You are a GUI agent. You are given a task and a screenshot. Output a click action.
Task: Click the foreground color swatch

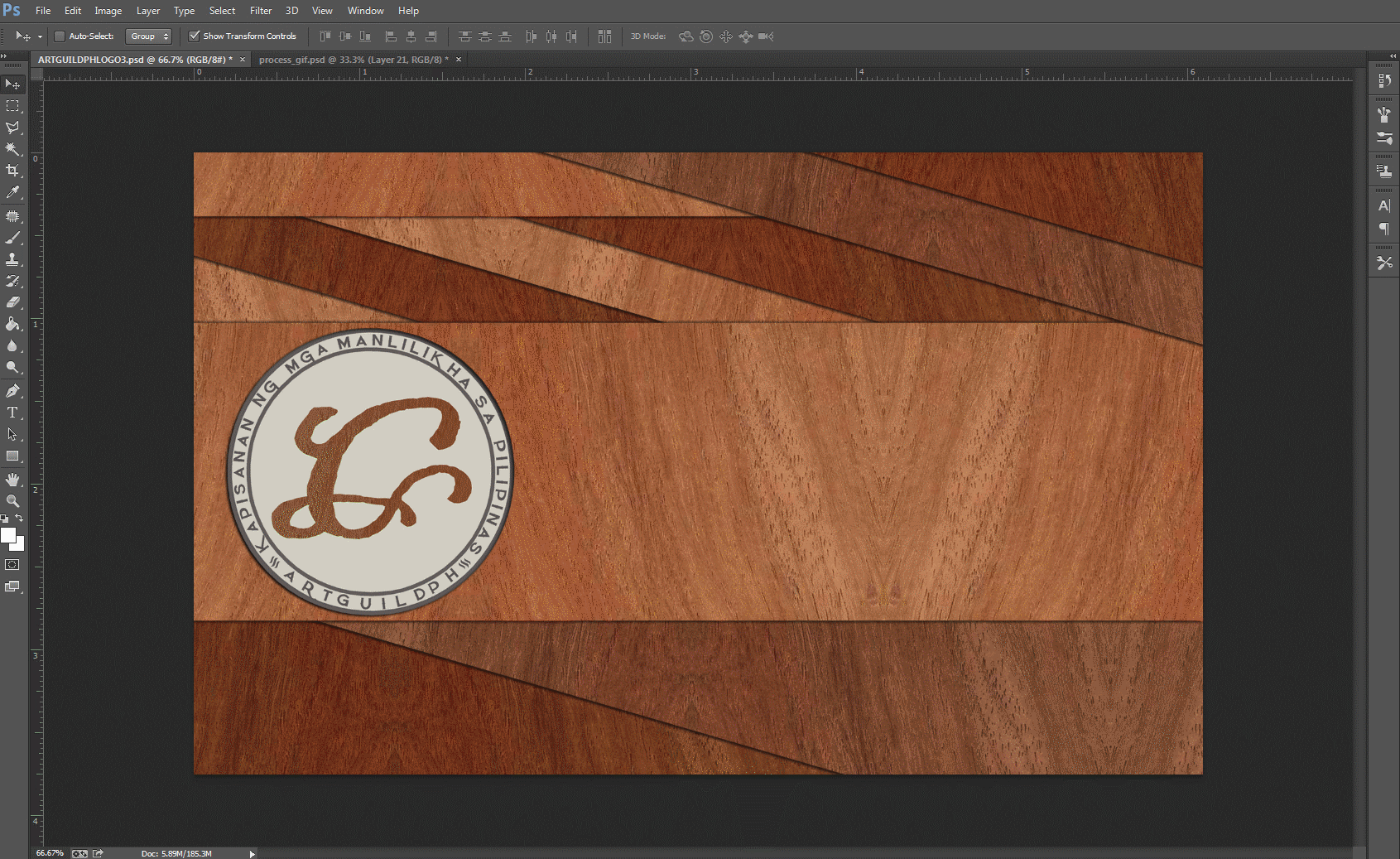8,535
